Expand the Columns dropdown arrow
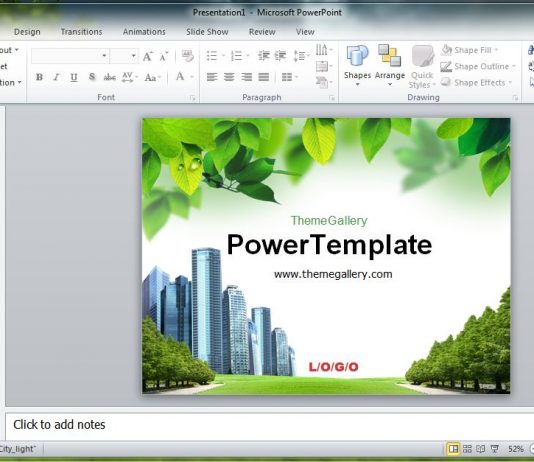This screenshot has height=462, width=534. 296,77
